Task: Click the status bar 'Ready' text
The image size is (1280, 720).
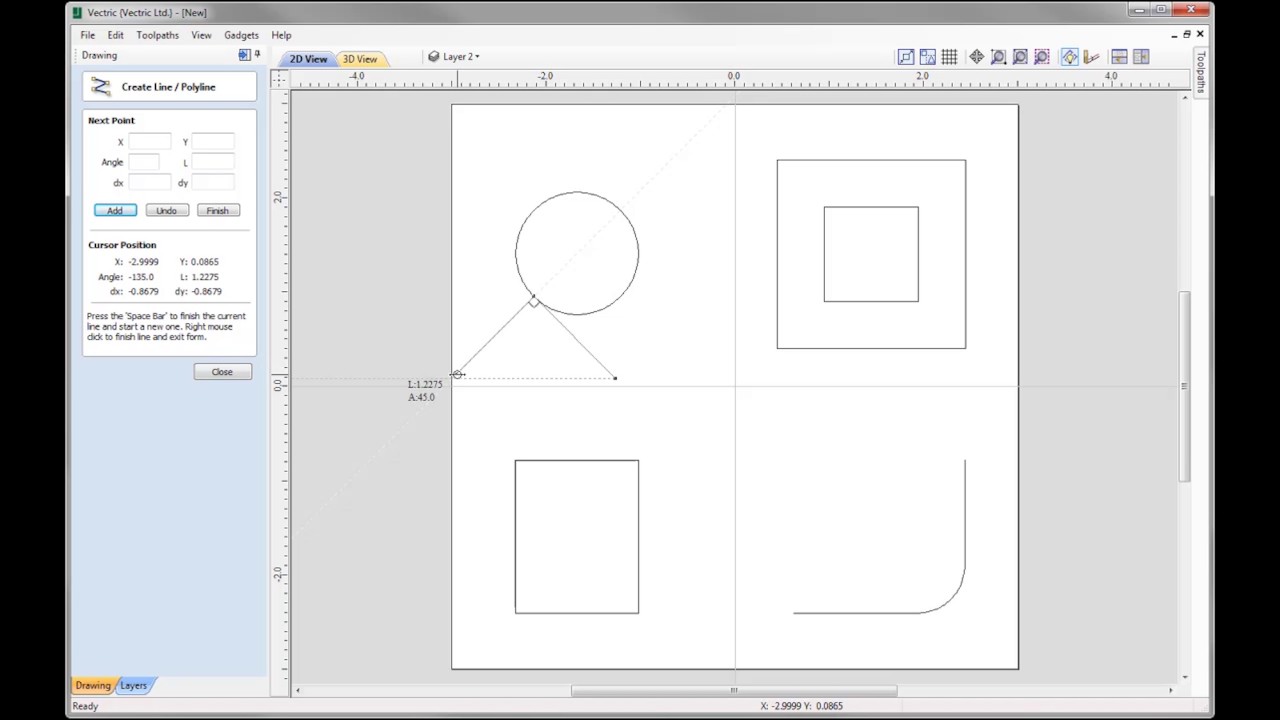Action: [x=85, y=706]
